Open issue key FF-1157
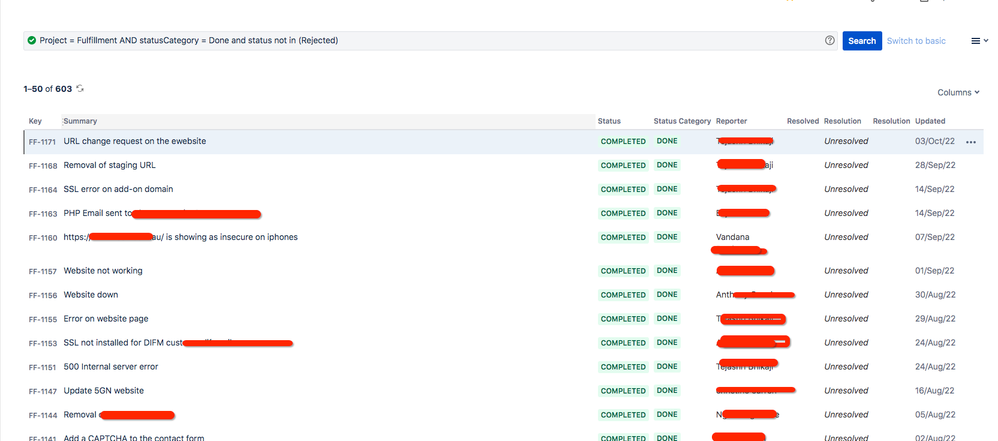The image size is (998, 441). pyautogui.click(x=43, y=271)
